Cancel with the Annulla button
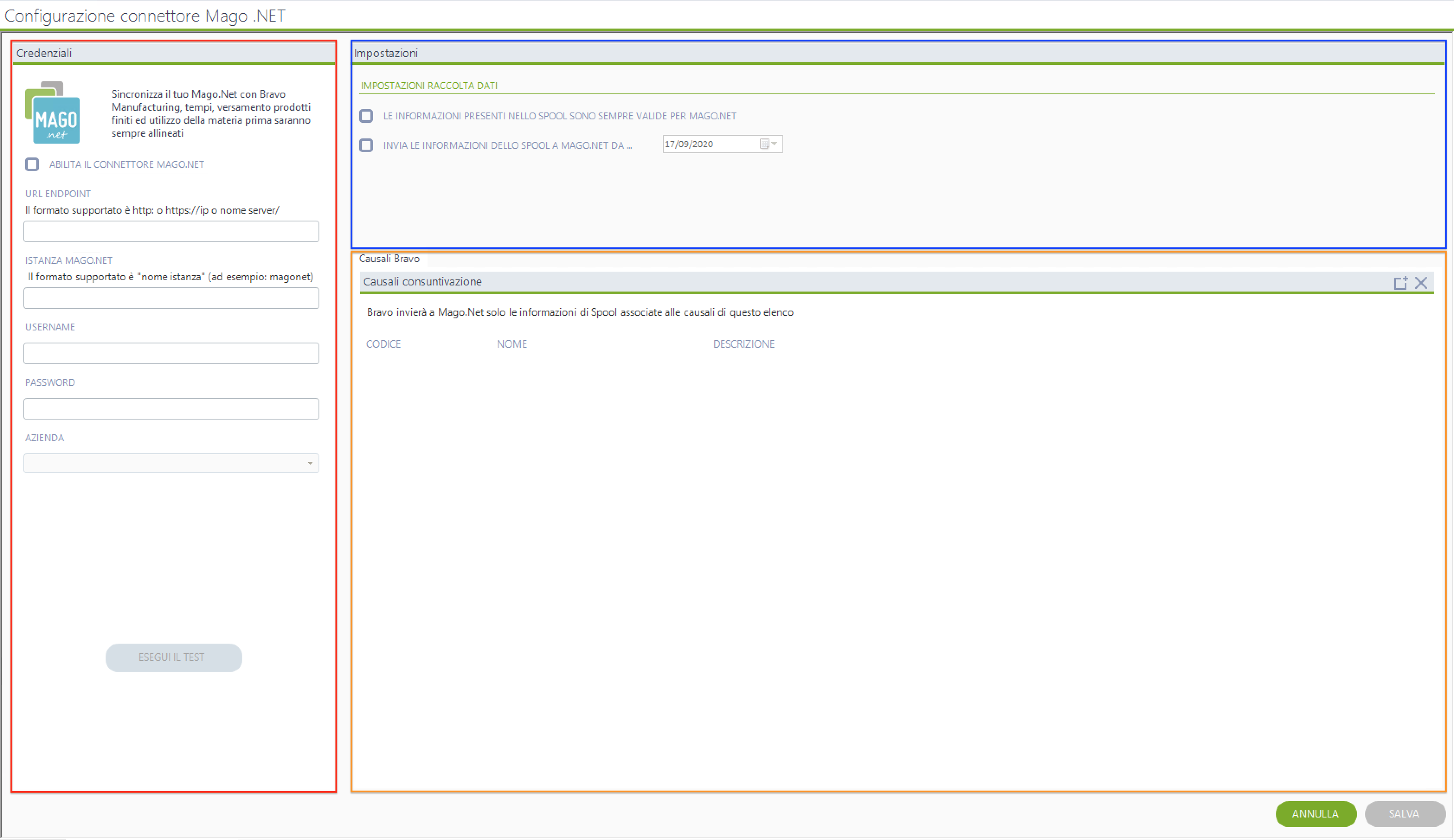This screenshot has width=1454, height=840. (x=1316, y=814)
